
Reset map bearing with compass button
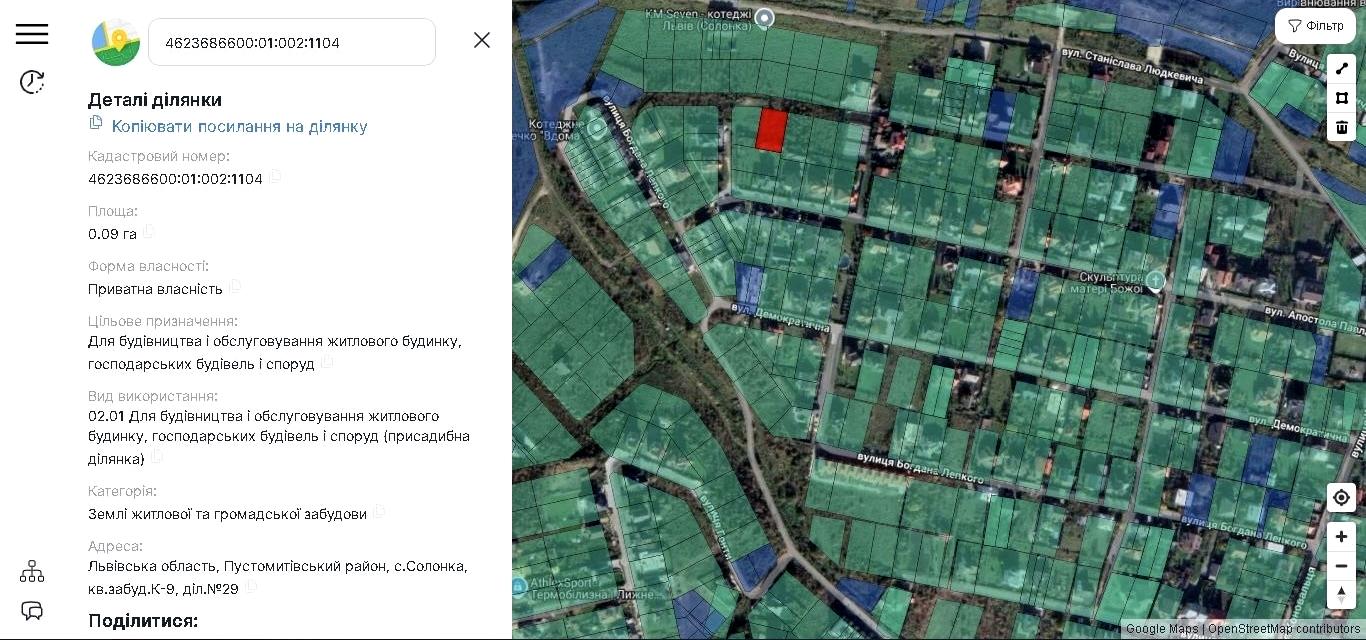(x=1341, y=594)
